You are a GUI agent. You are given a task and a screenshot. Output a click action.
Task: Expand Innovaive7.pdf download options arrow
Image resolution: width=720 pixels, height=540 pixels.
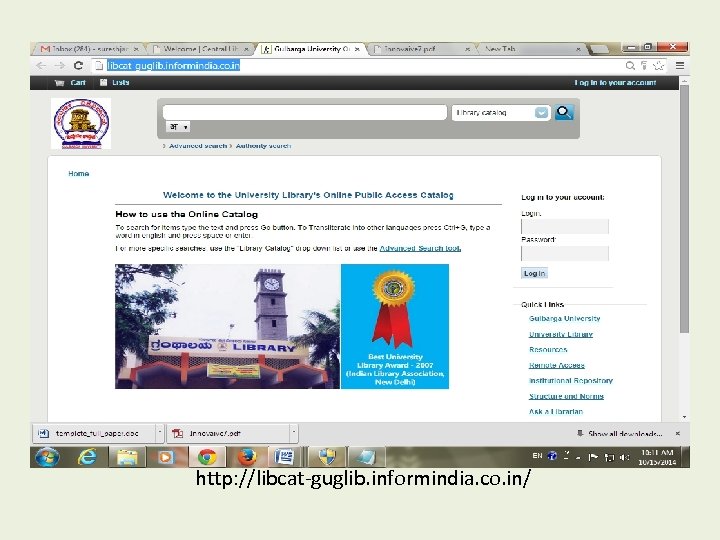pyautogui.click(x=293, y=433)
